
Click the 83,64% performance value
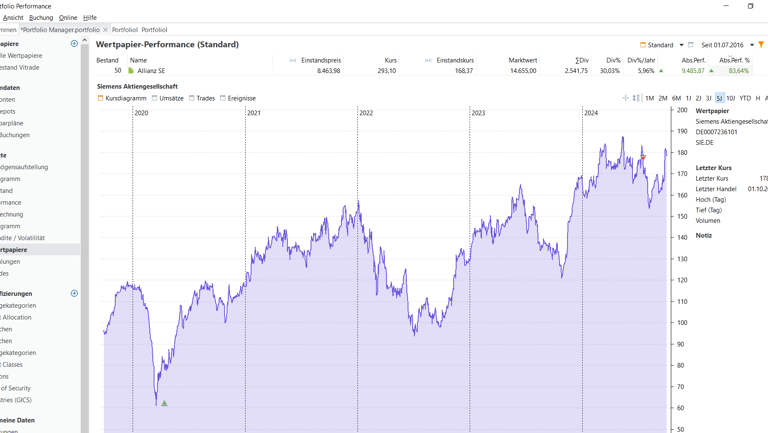pos(739,71)
